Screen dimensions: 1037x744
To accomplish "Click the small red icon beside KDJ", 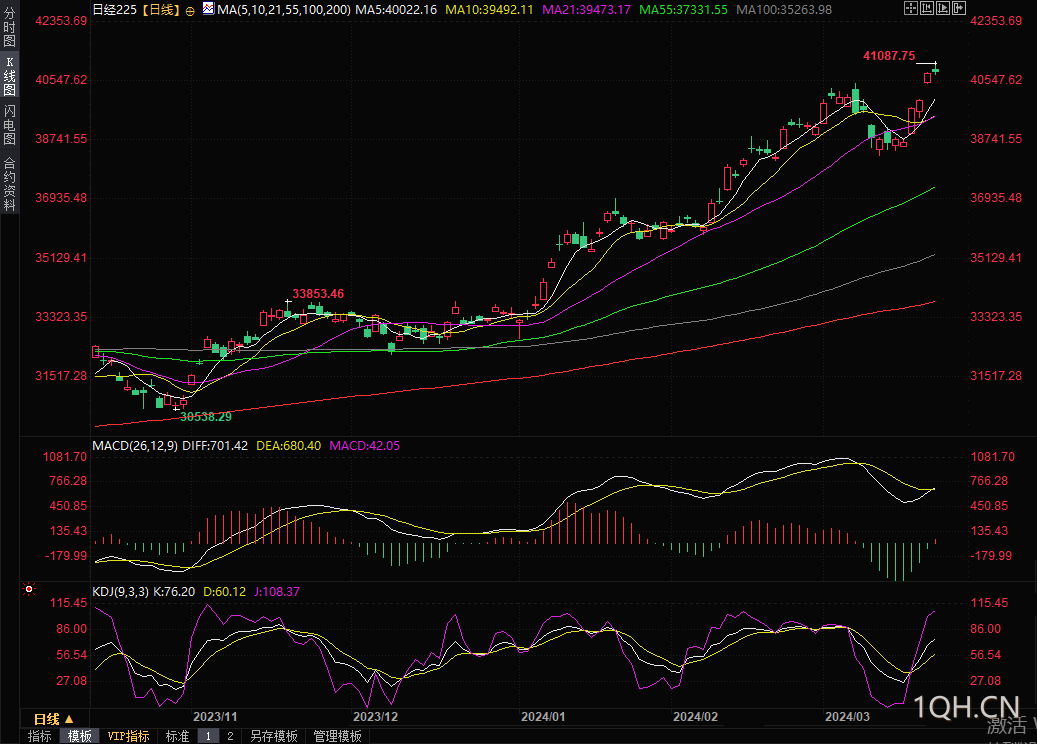I will tap(29, 591).
